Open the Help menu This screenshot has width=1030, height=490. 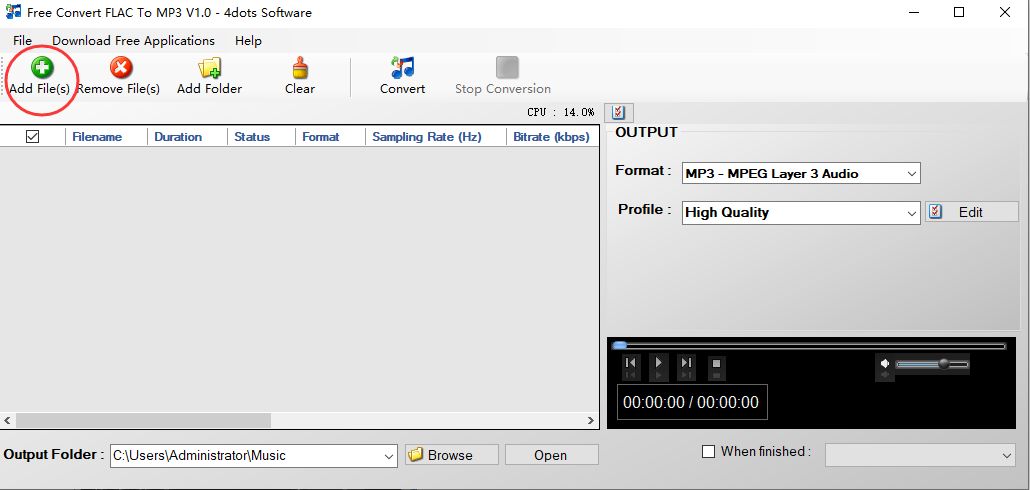[x=248, y=41]
